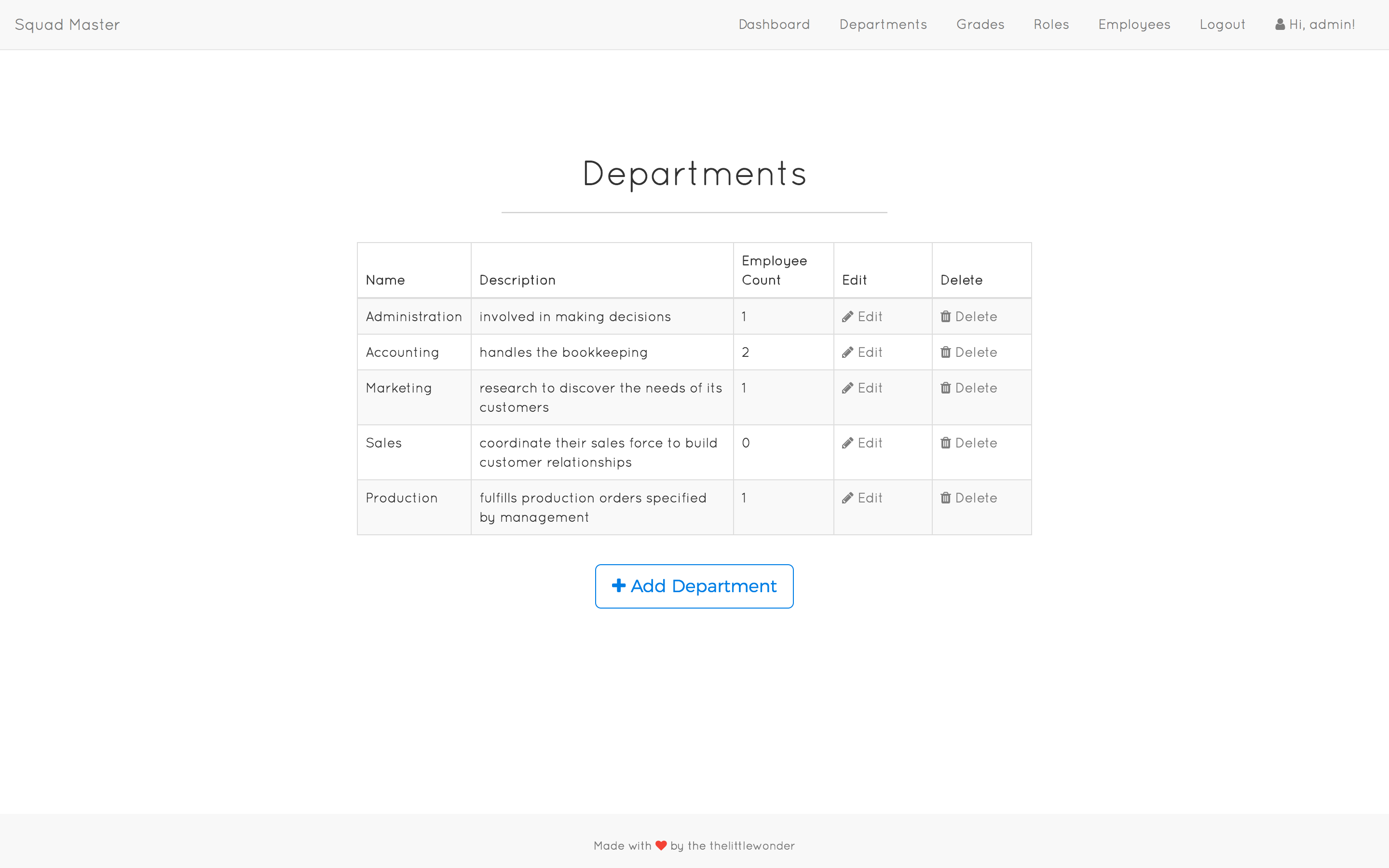Navigate to the Roles section

pyautogui.click(x=1051, y=25)
